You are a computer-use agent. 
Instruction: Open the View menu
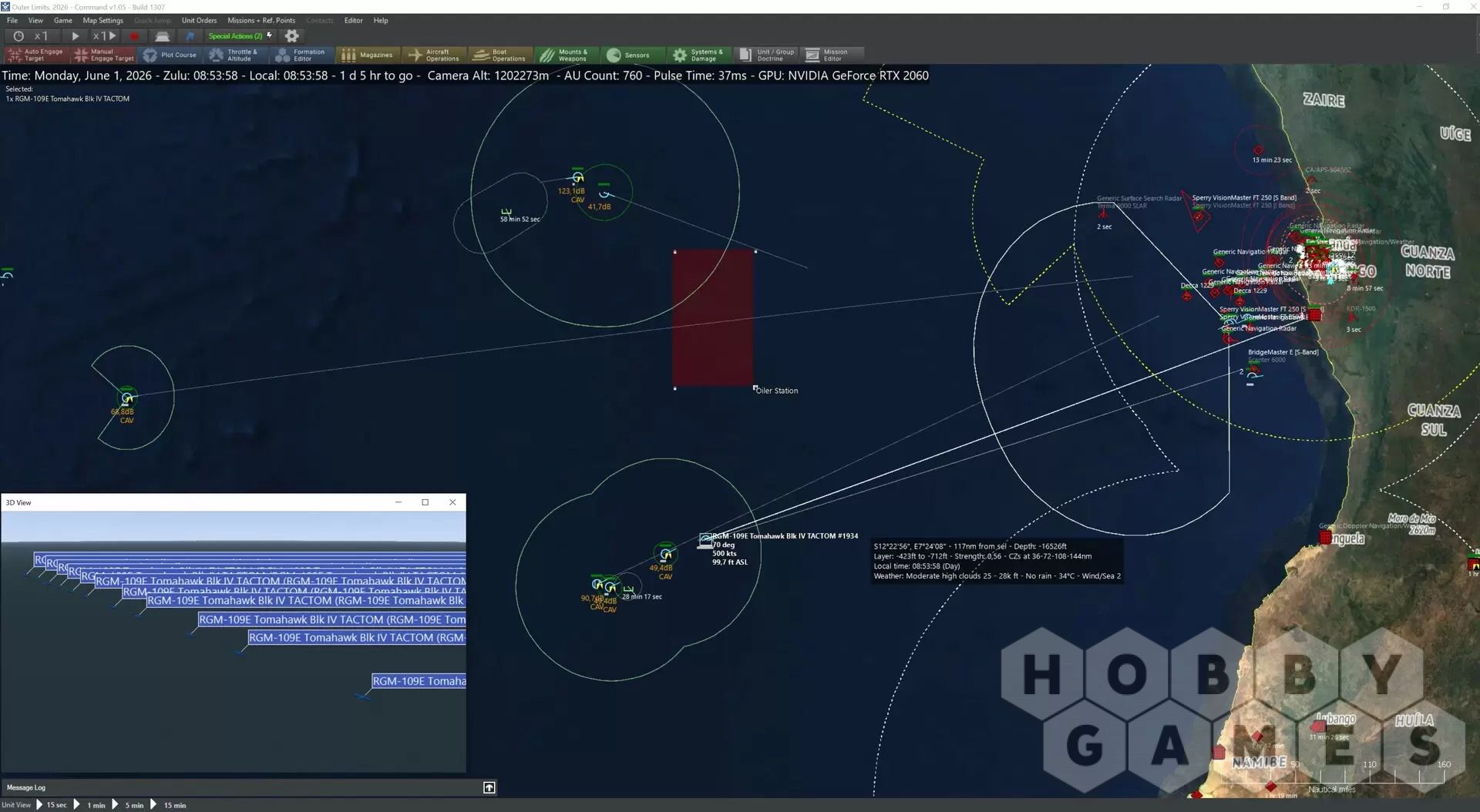(35, 21)
